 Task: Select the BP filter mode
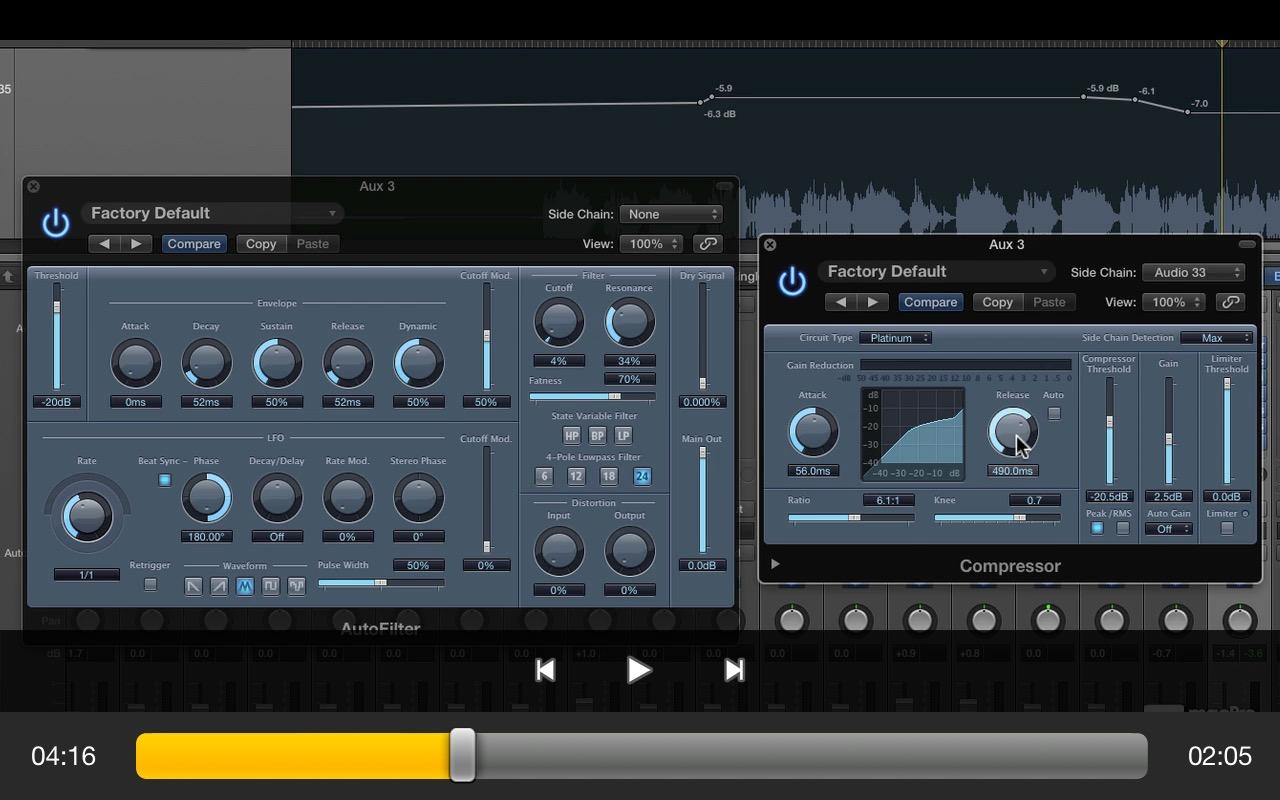point(597,436)
